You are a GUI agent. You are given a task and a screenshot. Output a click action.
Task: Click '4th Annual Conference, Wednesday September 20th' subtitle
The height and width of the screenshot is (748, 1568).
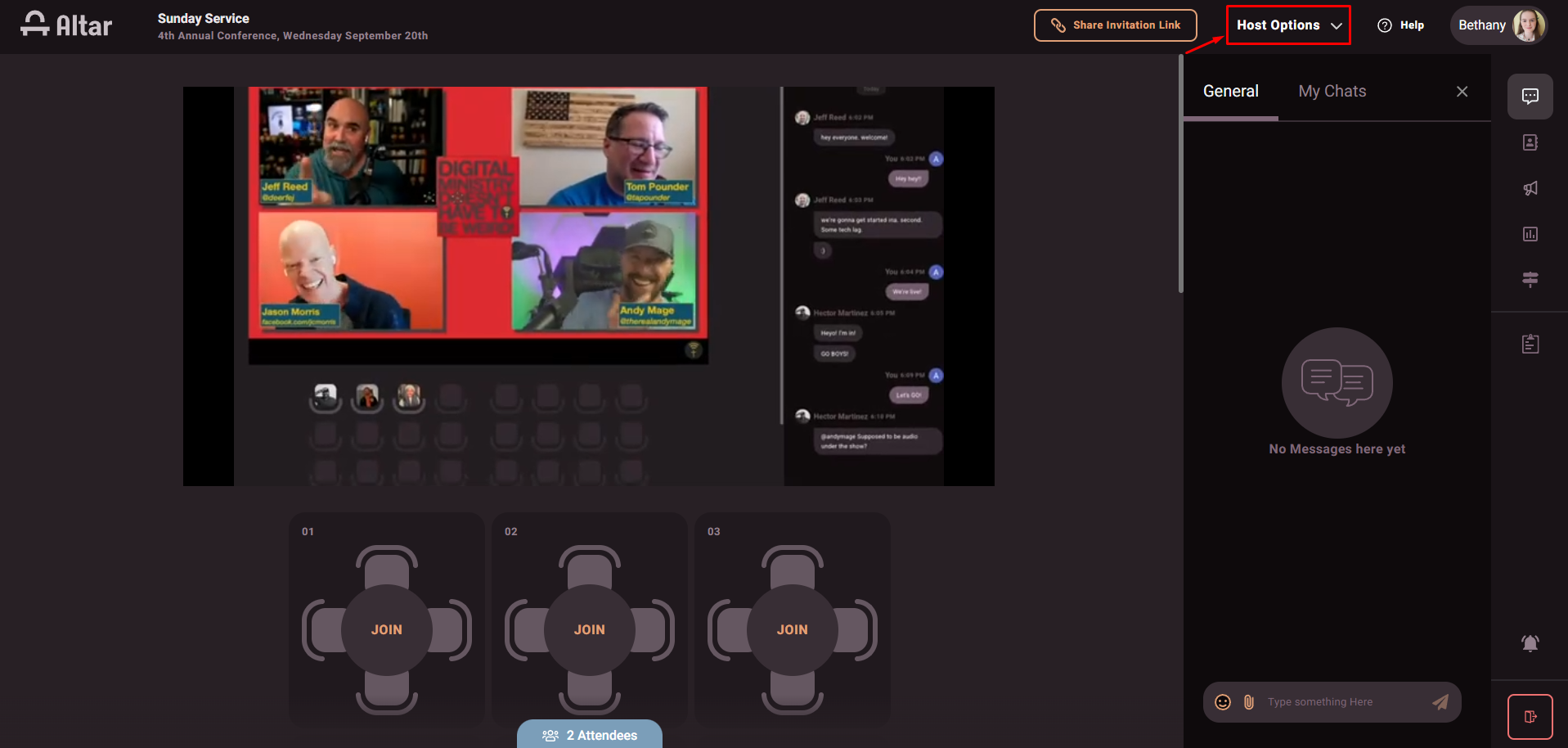tap(293, 36)
